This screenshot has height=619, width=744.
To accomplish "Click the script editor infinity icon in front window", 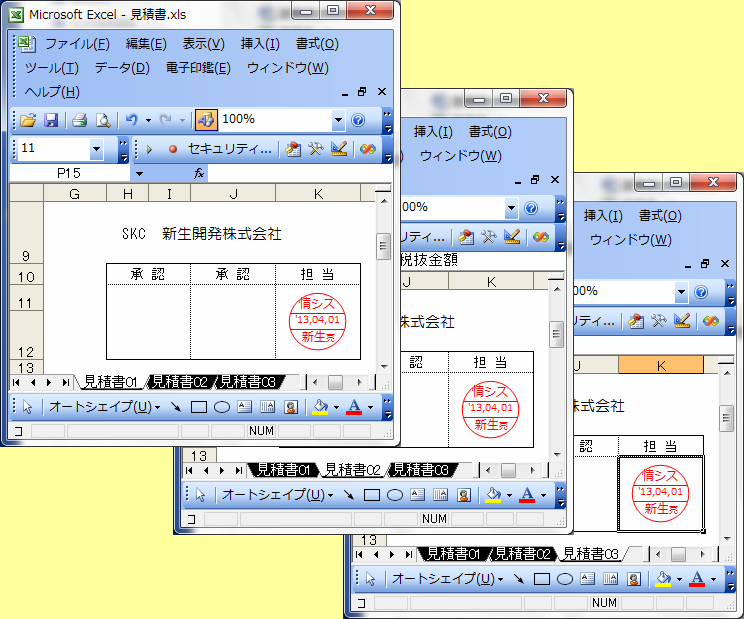I will click(x=368, y=149).
